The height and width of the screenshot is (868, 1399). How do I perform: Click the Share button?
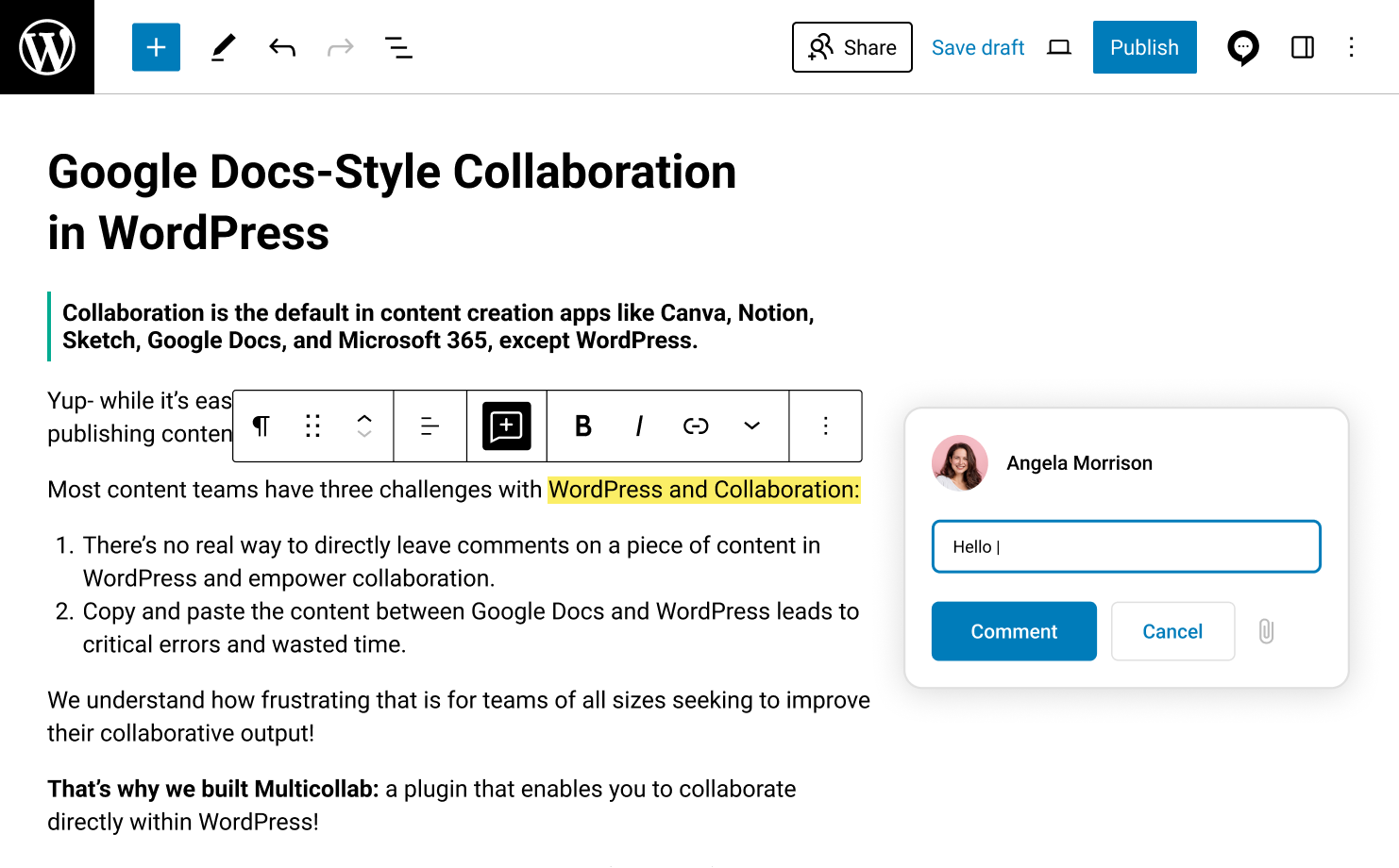point(852,47)
